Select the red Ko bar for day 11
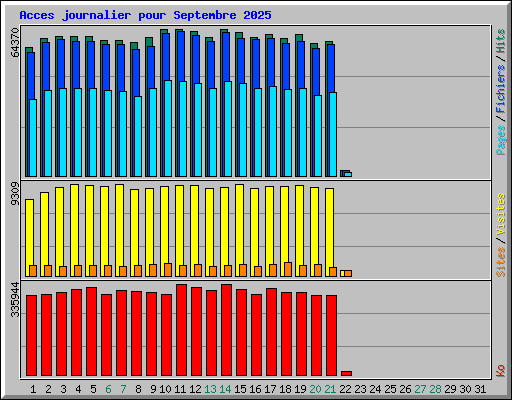The width and height of the screenshot is (512, 400). coord(181,330)
